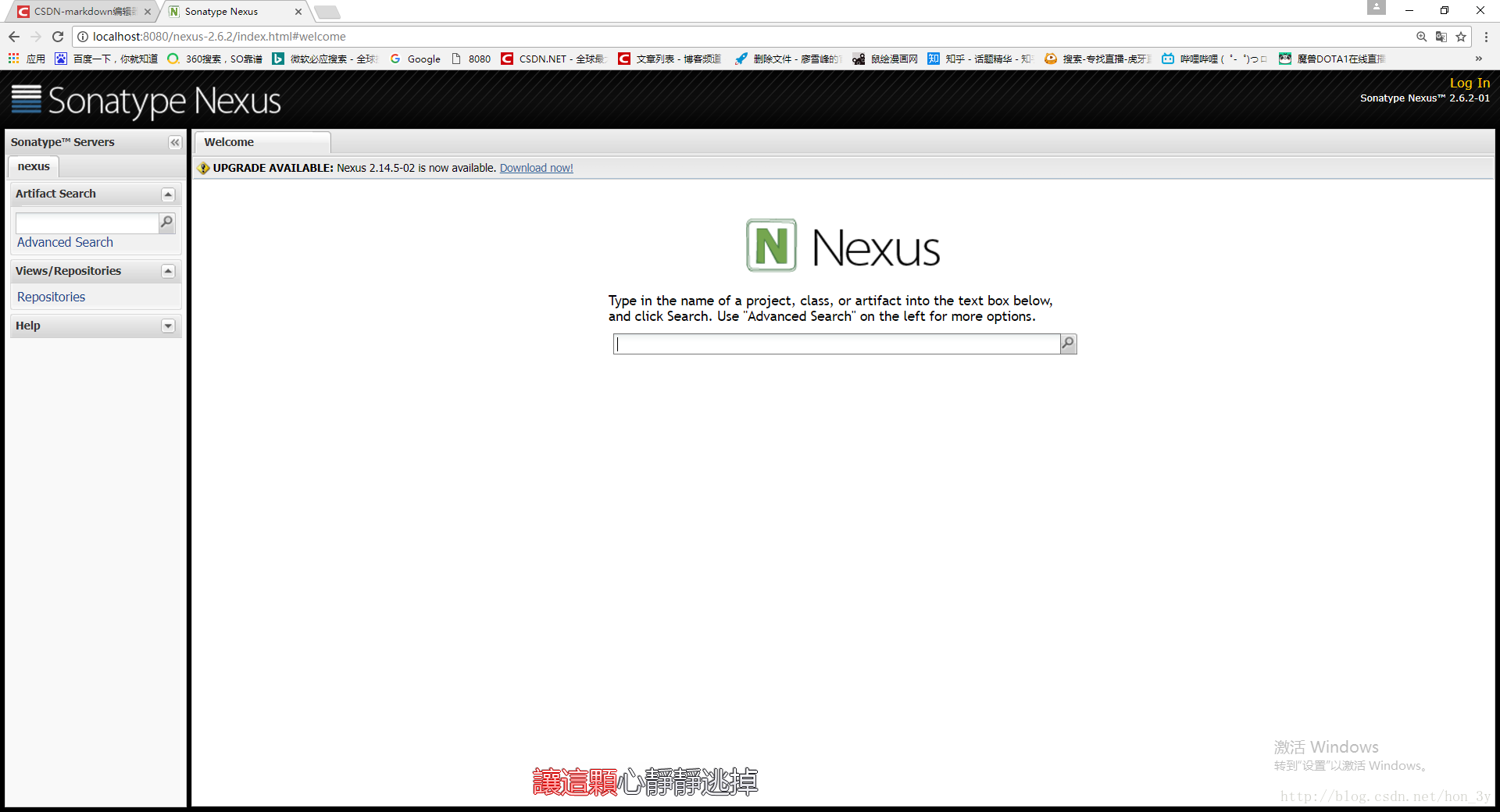Open the 鼠绘漫画网 bookmark

point(885,59)
